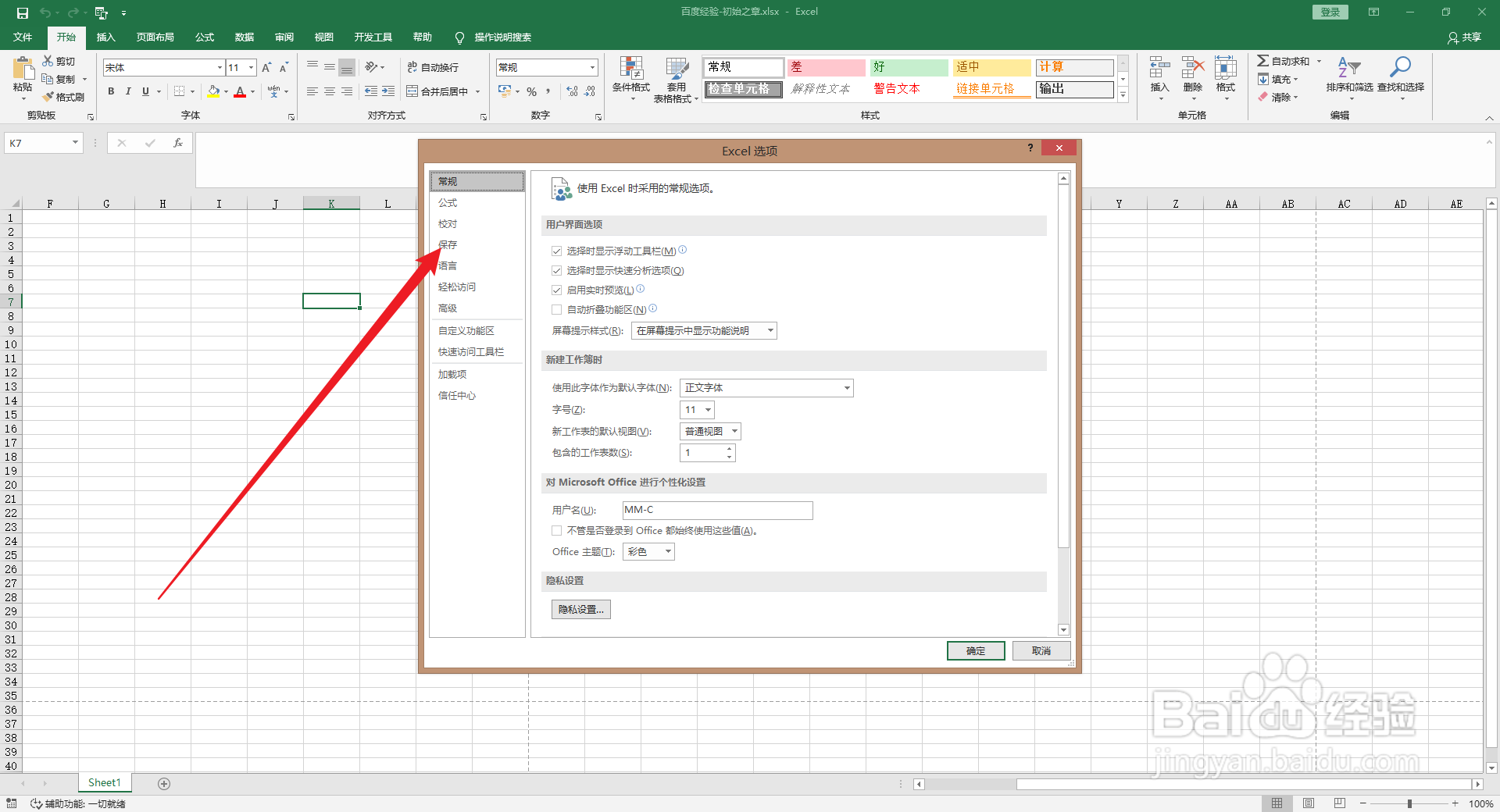
Task: Toggle show Mini Toolbar on selection checkbox
Action: point(557,251)
